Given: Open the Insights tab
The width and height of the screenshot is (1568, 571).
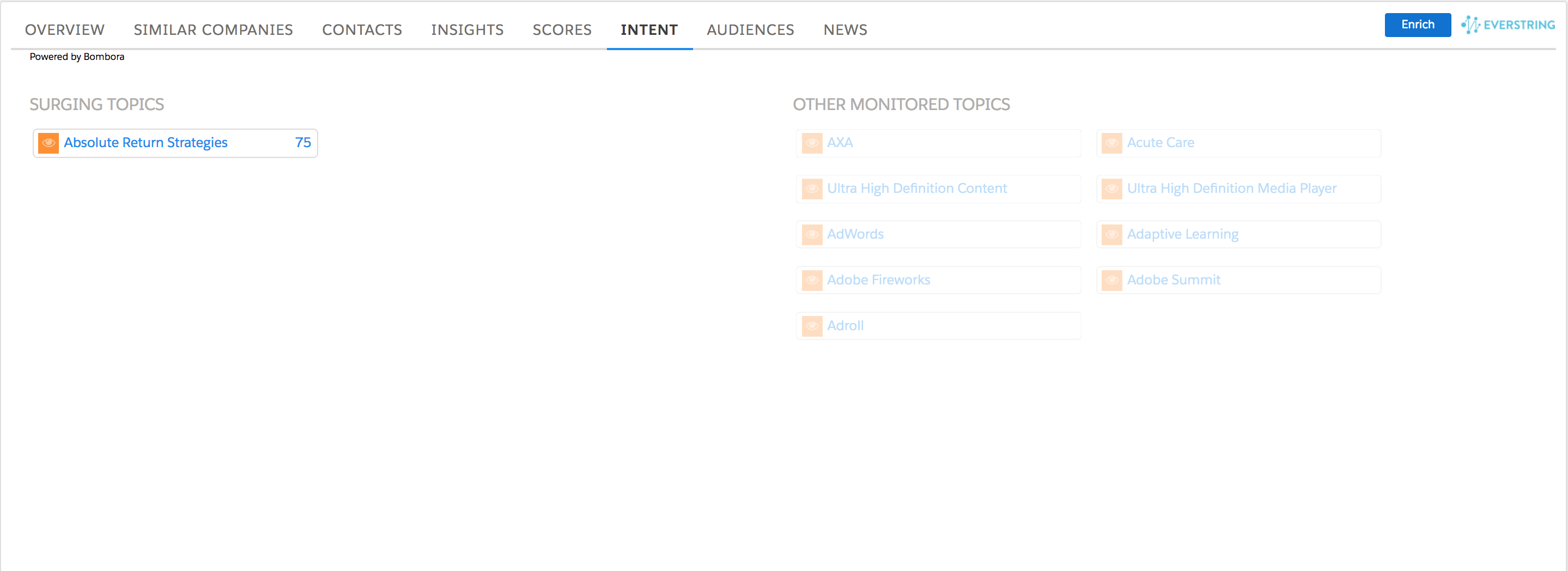Looking at the screenshot, I should pos(467,30).
